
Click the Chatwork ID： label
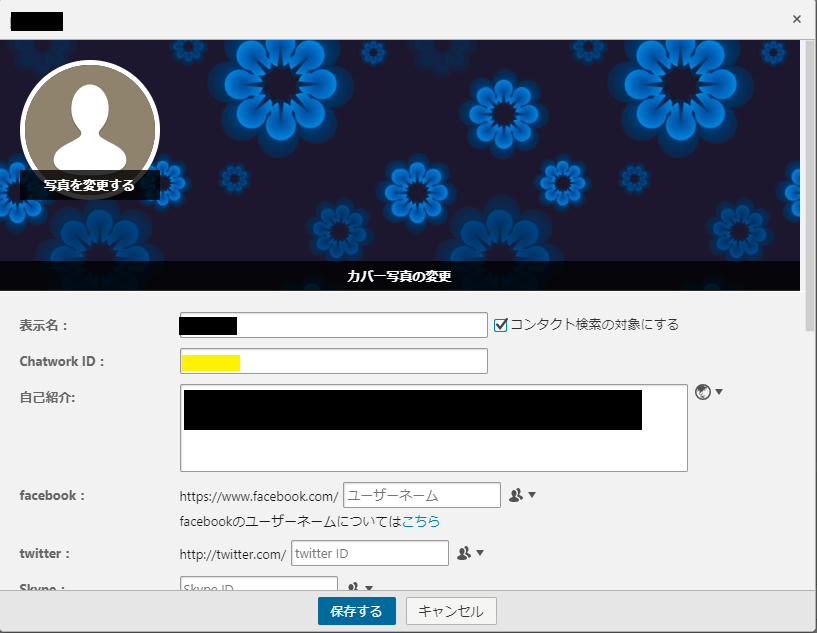click(61, 362)
